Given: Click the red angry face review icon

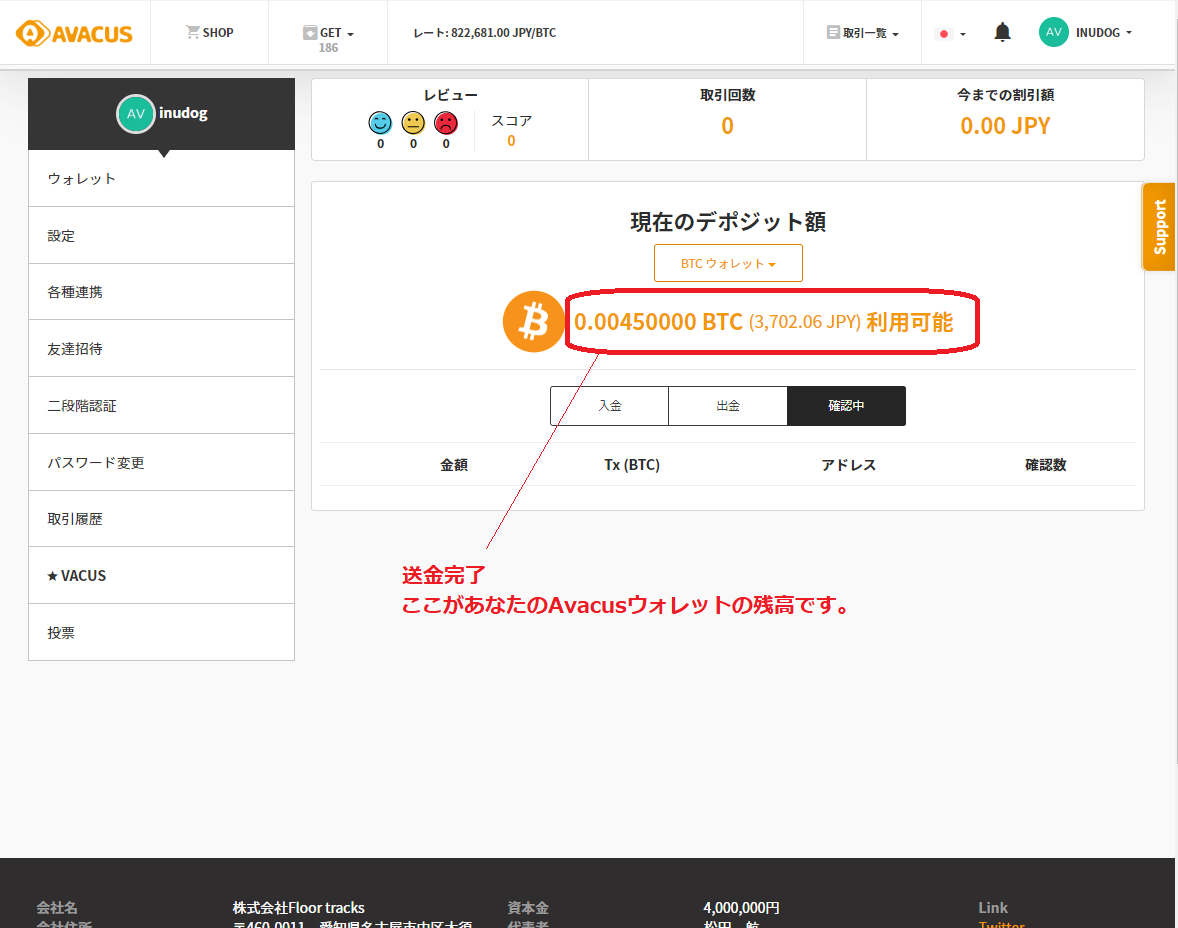Looking at the screenshot, I should click(x=446, y=123).
